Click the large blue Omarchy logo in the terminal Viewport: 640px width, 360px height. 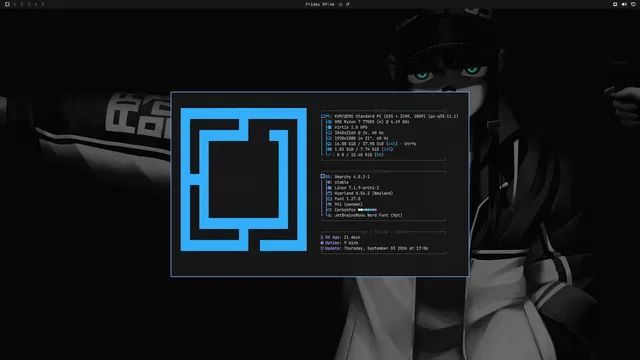click(x=244, y=179)
